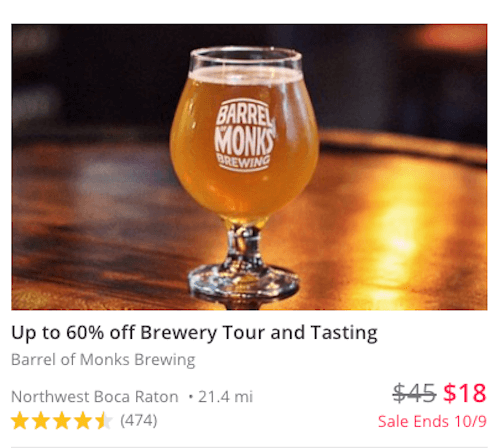Select the fourth gold rating star
Viewport: 500px width, 448px height.
83,421
